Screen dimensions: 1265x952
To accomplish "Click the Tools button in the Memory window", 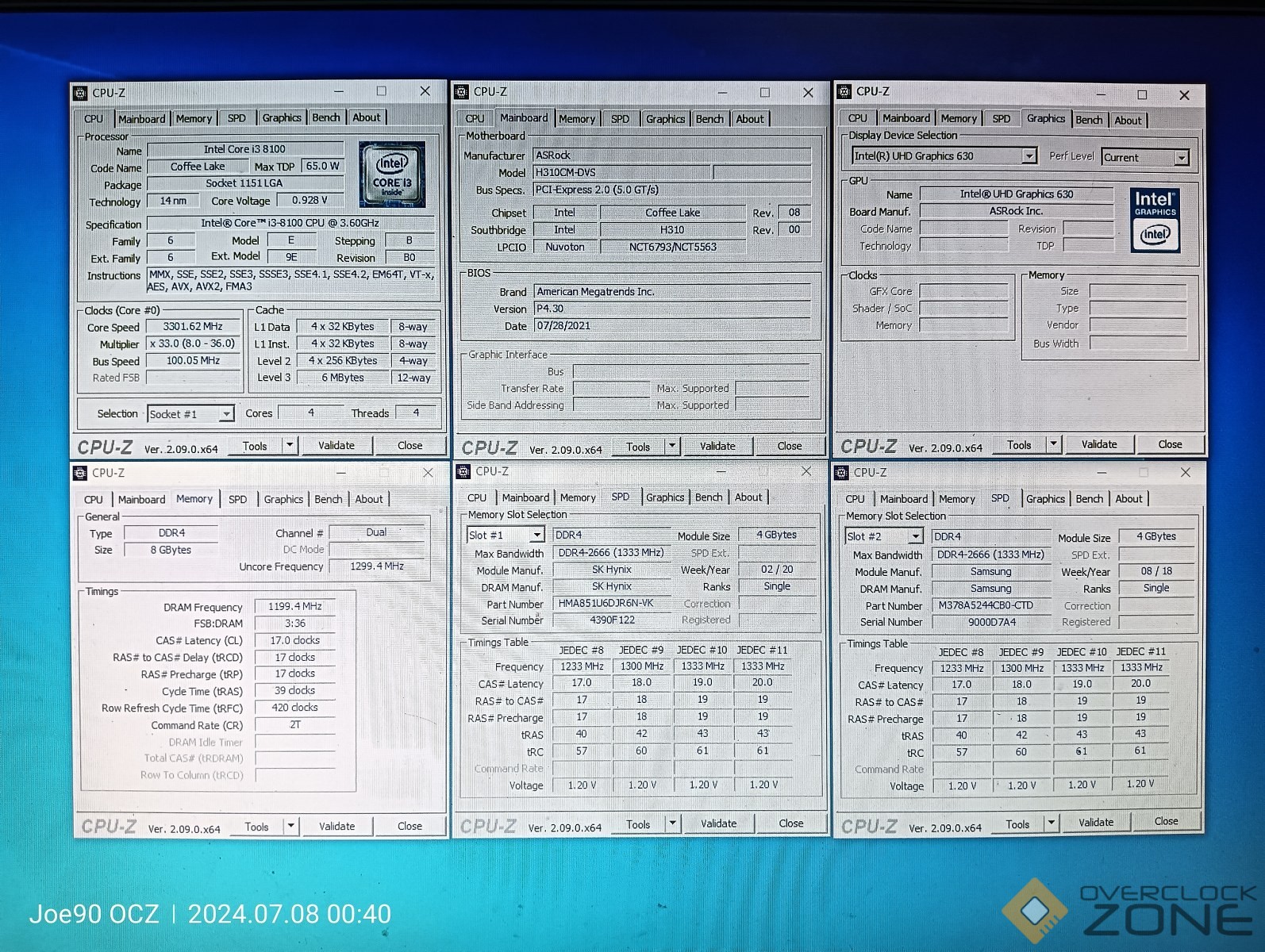I will [x=257, y=827].
